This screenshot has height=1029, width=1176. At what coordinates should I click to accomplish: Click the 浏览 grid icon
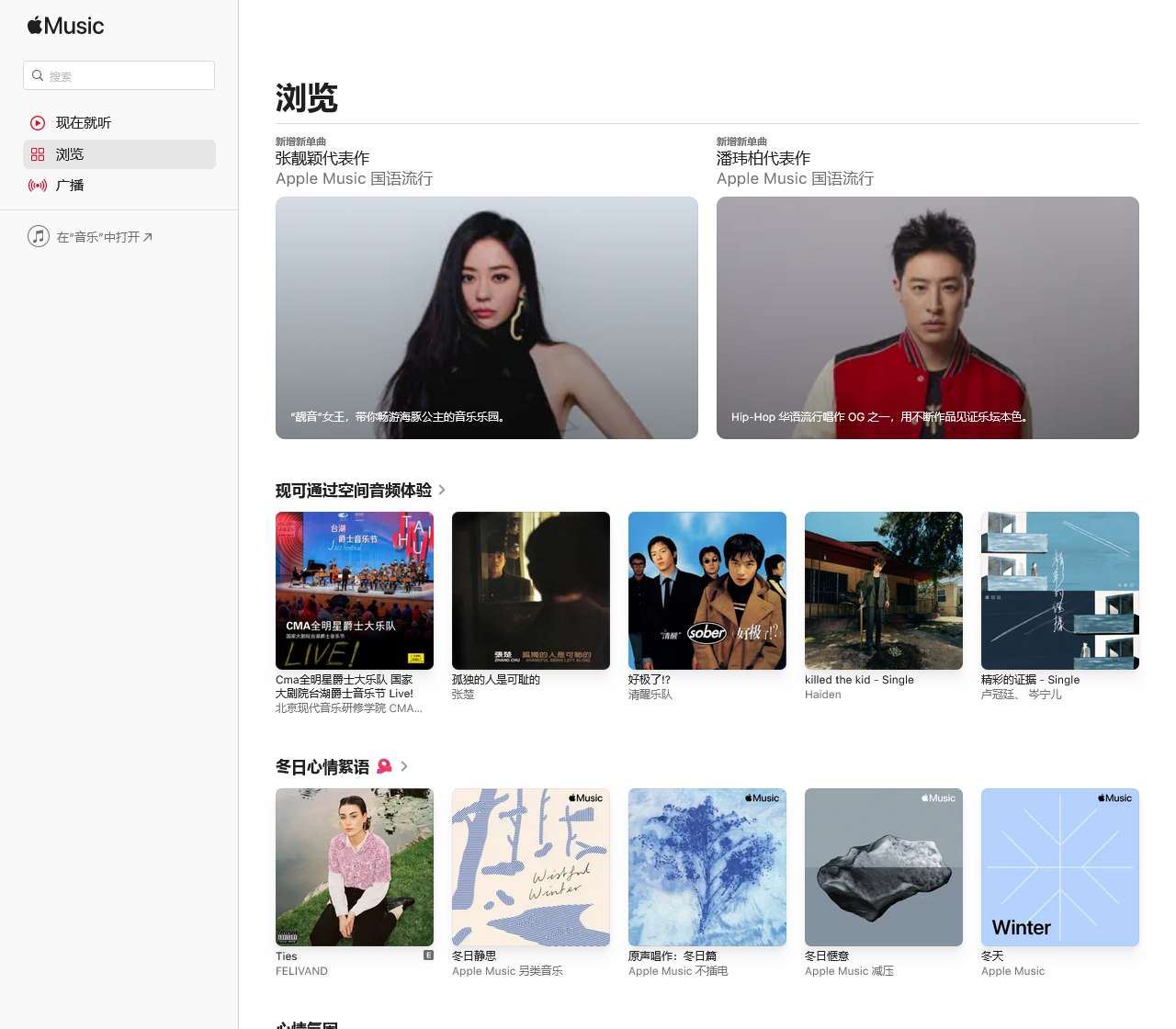click(x=38, y=154)
